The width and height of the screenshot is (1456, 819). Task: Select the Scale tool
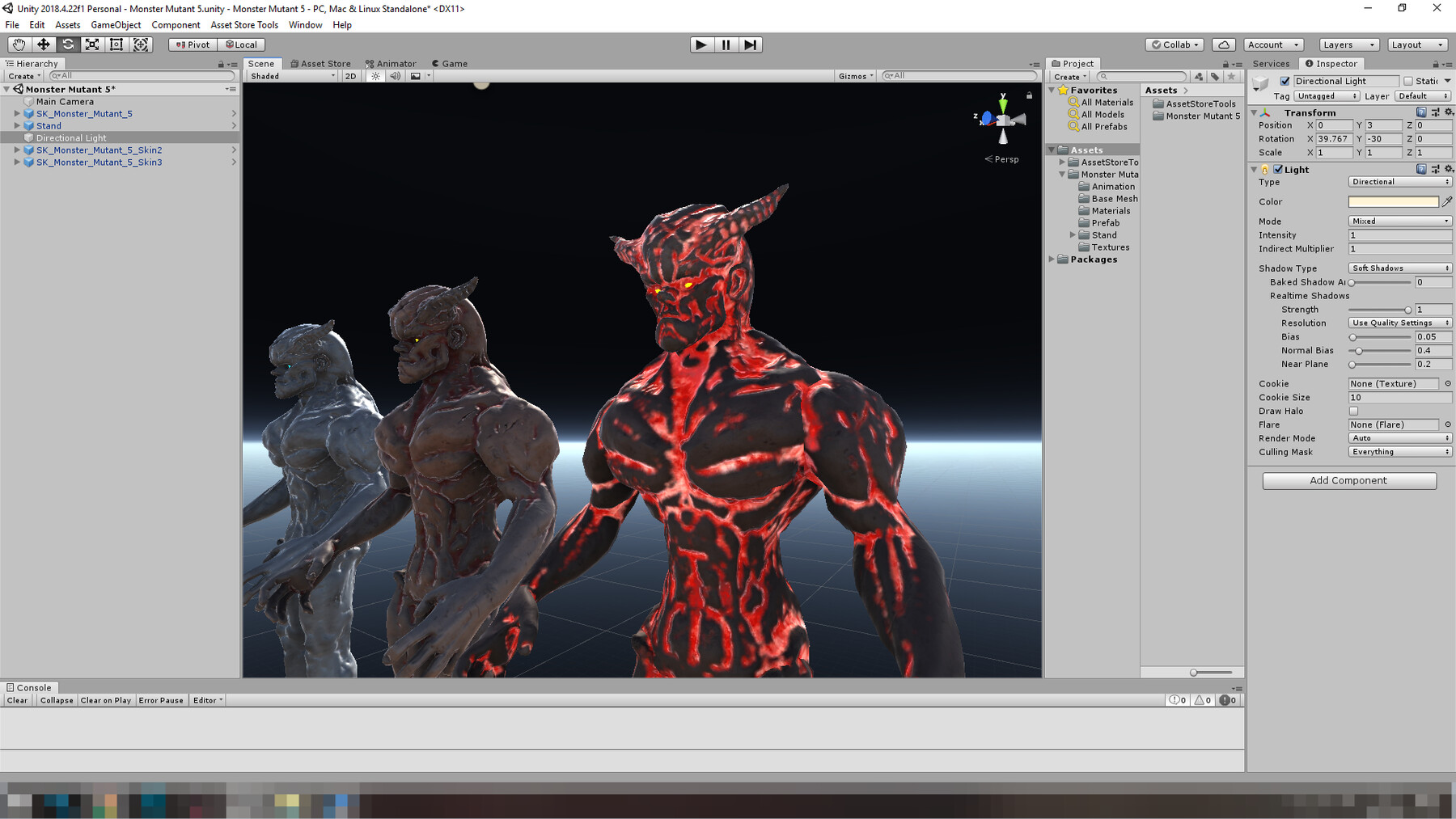(92, 44)
